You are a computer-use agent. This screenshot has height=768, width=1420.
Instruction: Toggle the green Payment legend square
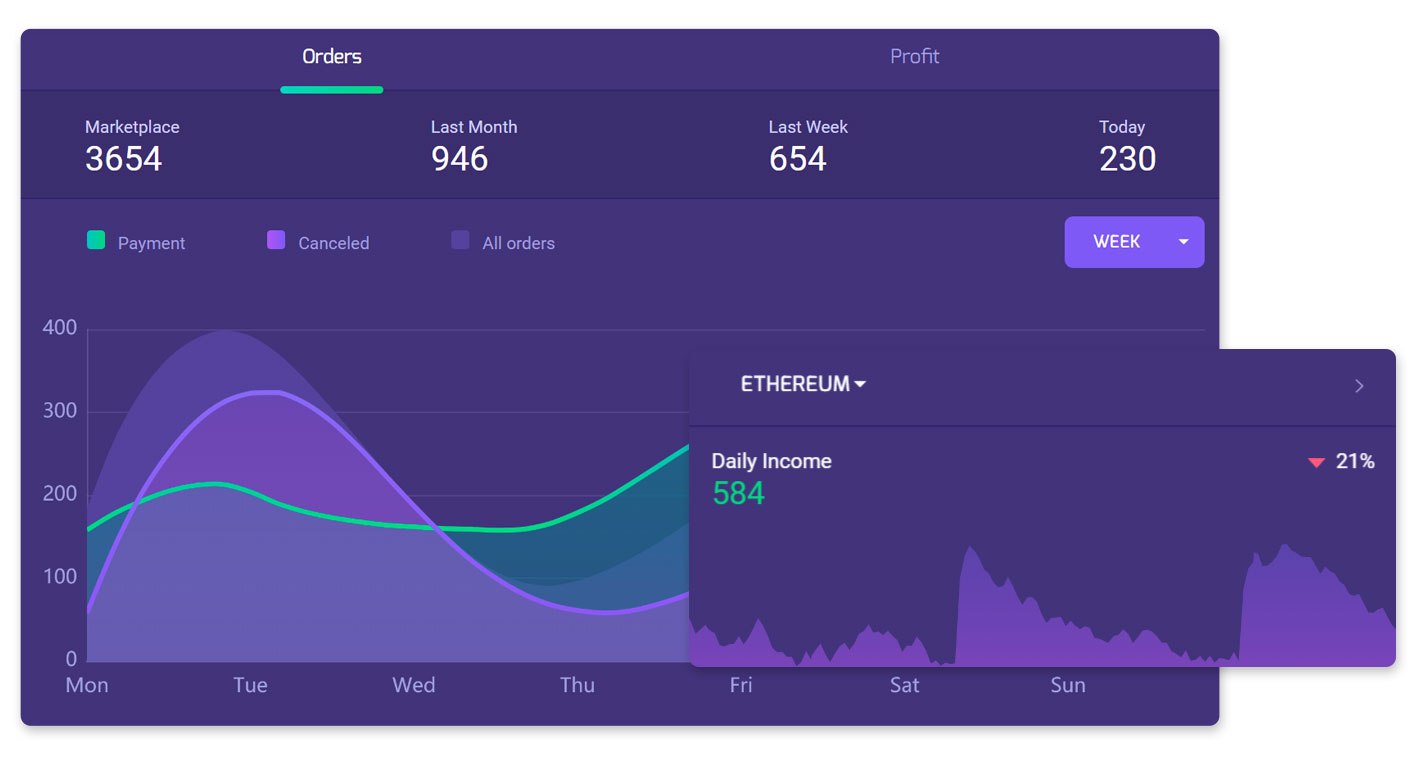click(x=96, y=240)
